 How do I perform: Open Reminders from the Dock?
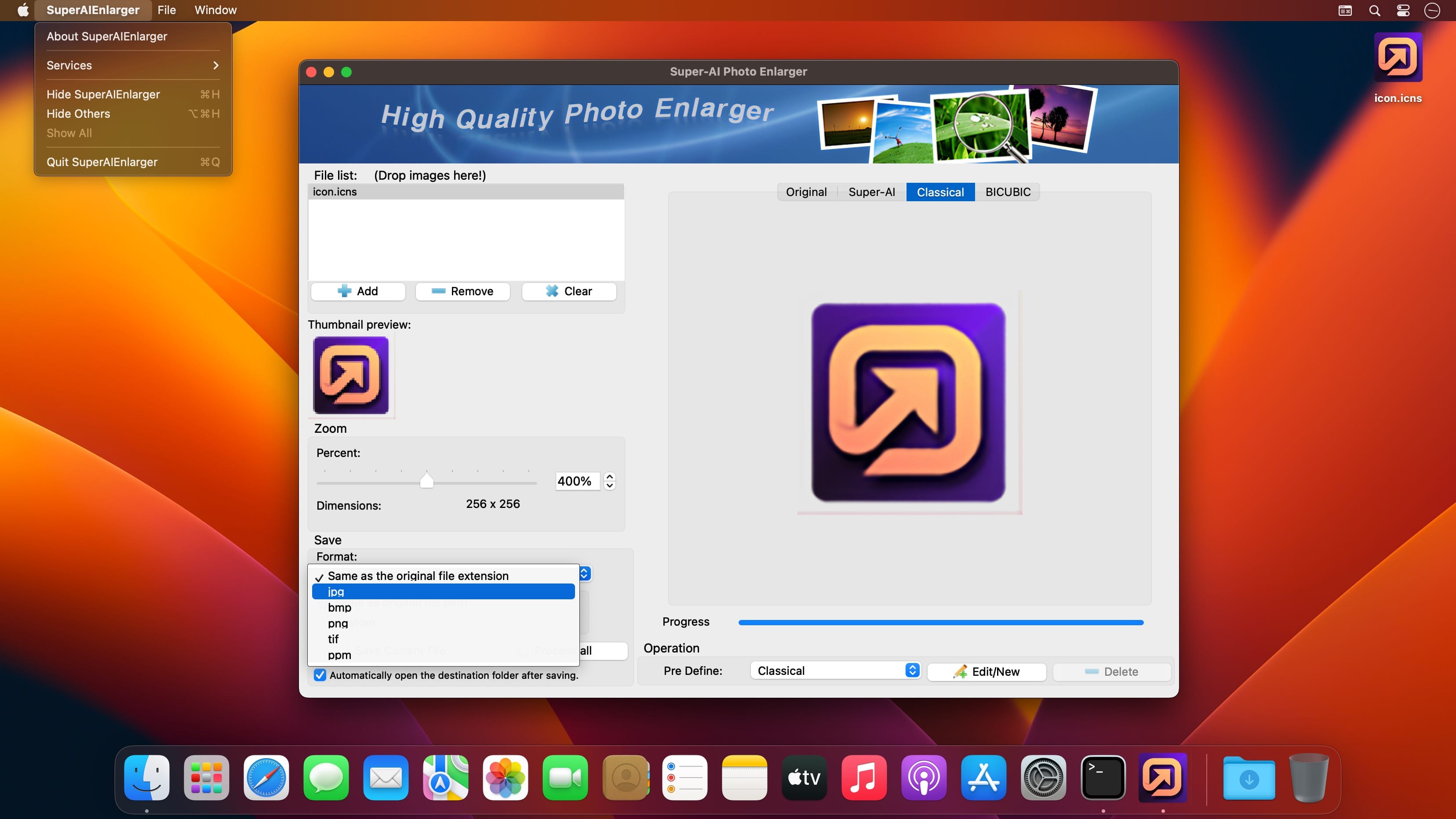pyautogui.click(x=685, y=778)
